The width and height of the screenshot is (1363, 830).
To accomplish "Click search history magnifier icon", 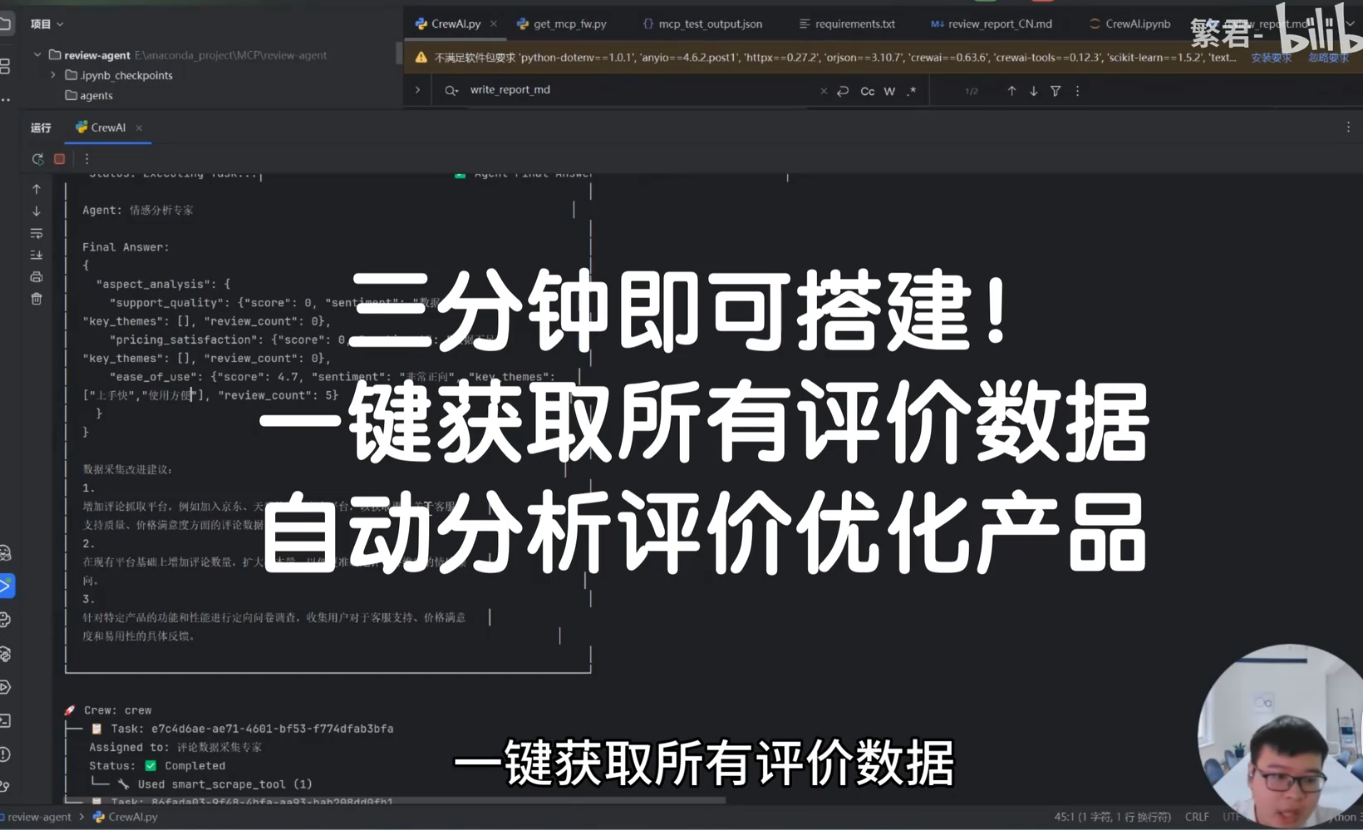I will (x=452, y=91).
